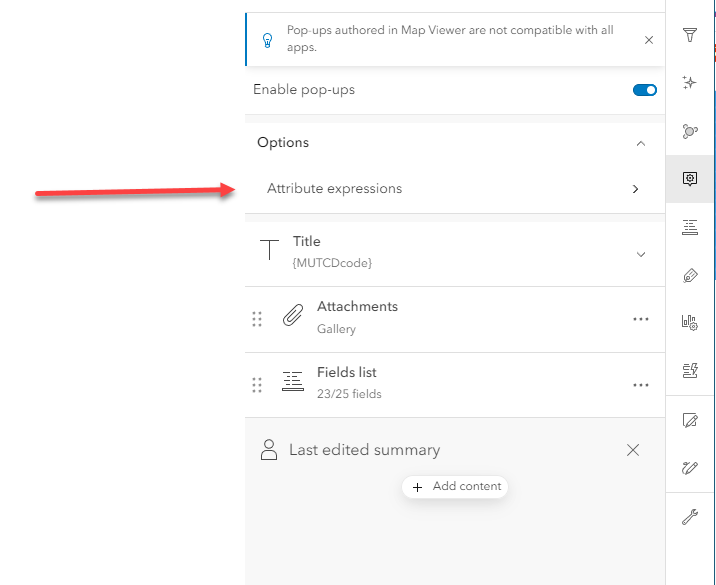
Task: Dismiss the pop-ups compatibility notice
Action: point(649,40)
